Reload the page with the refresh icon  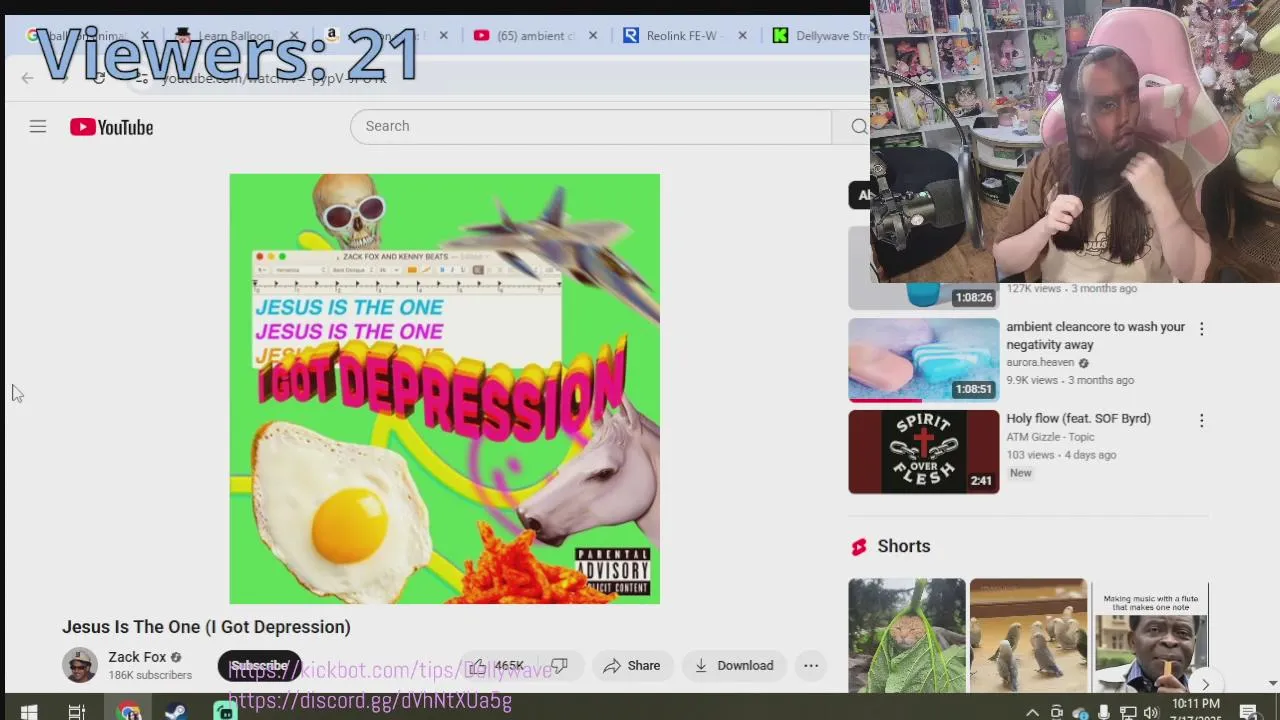pos(98,78)
